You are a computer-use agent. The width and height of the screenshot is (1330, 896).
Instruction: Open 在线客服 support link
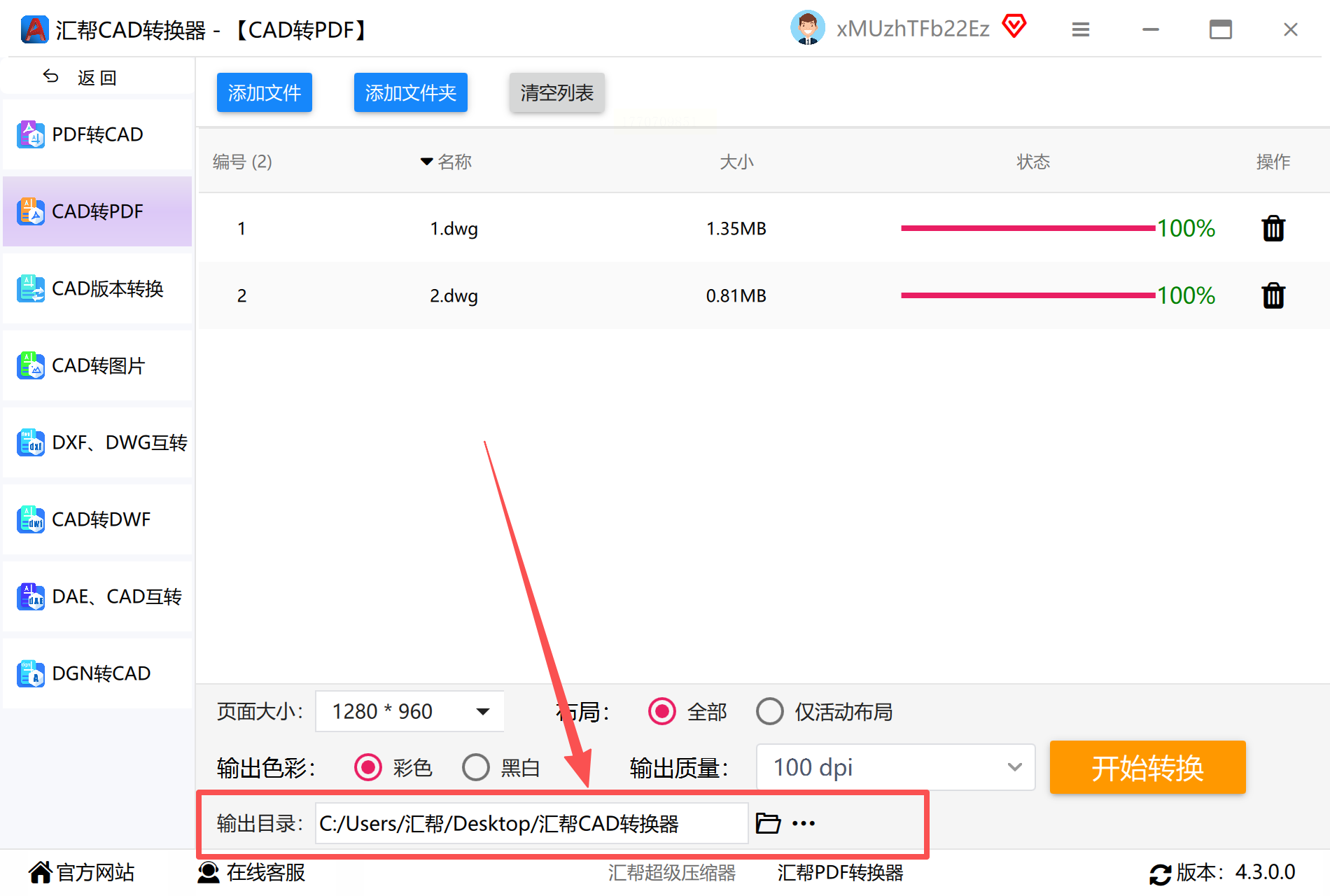pyautogui.click(x=266, y=872)
